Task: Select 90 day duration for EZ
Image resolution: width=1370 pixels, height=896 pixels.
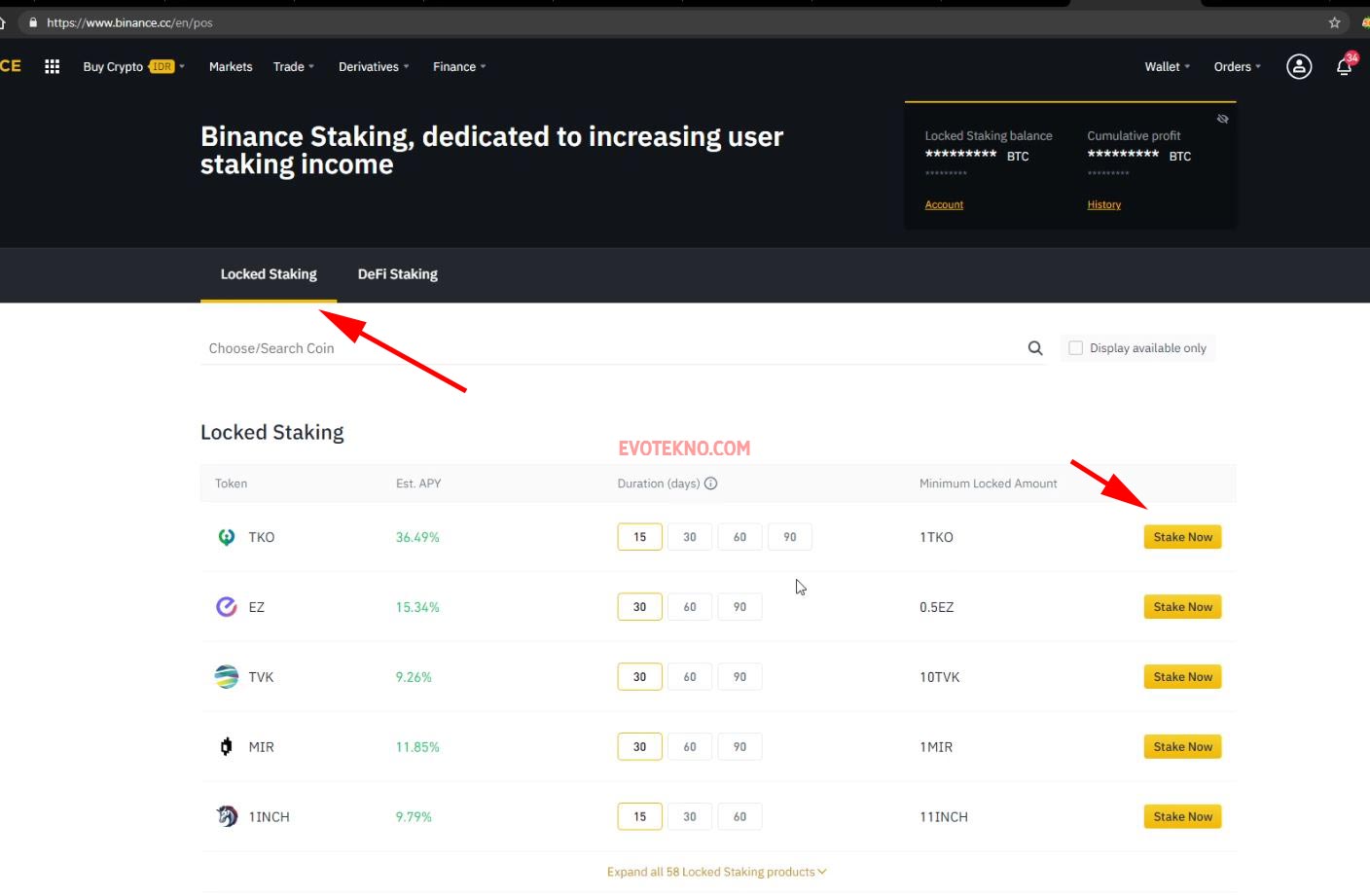Action: point(740,607)
